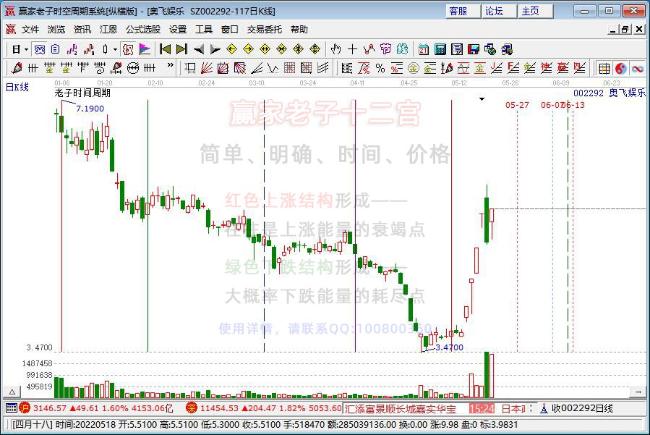
Task: Click the infinity loop icon
Action: click(x=638, y=68)
